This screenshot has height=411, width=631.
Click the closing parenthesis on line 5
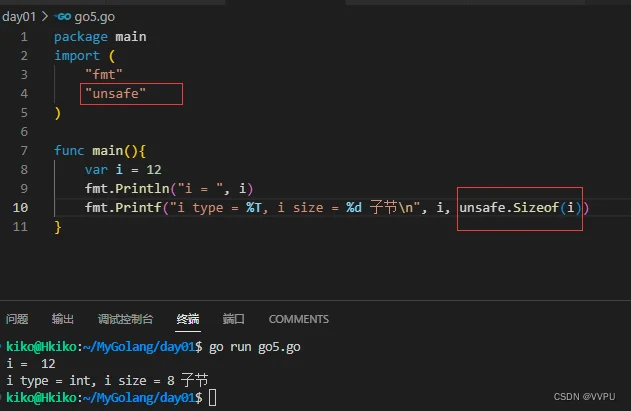(58, 113)
